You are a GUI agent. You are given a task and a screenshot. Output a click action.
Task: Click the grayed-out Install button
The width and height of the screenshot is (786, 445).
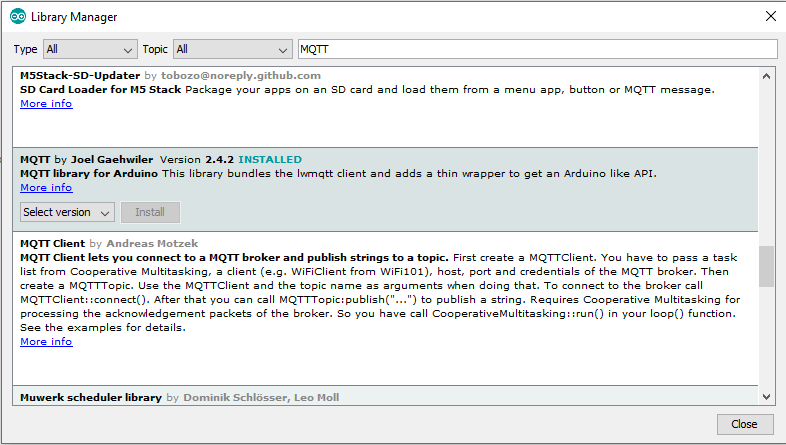(x=150, y=212)
